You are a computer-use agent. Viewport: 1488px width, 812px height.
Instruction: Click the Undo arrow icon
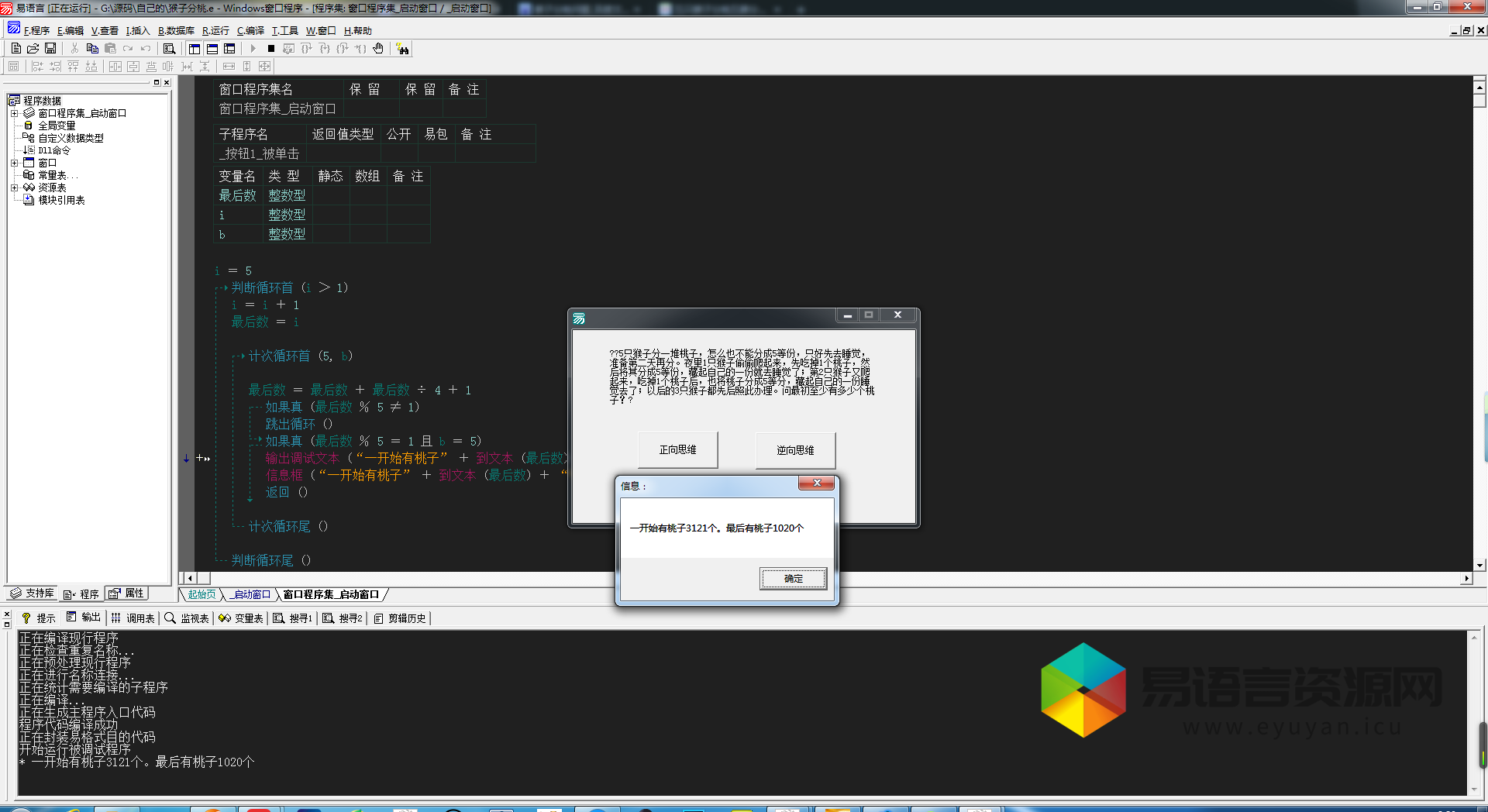pos(146,48)
